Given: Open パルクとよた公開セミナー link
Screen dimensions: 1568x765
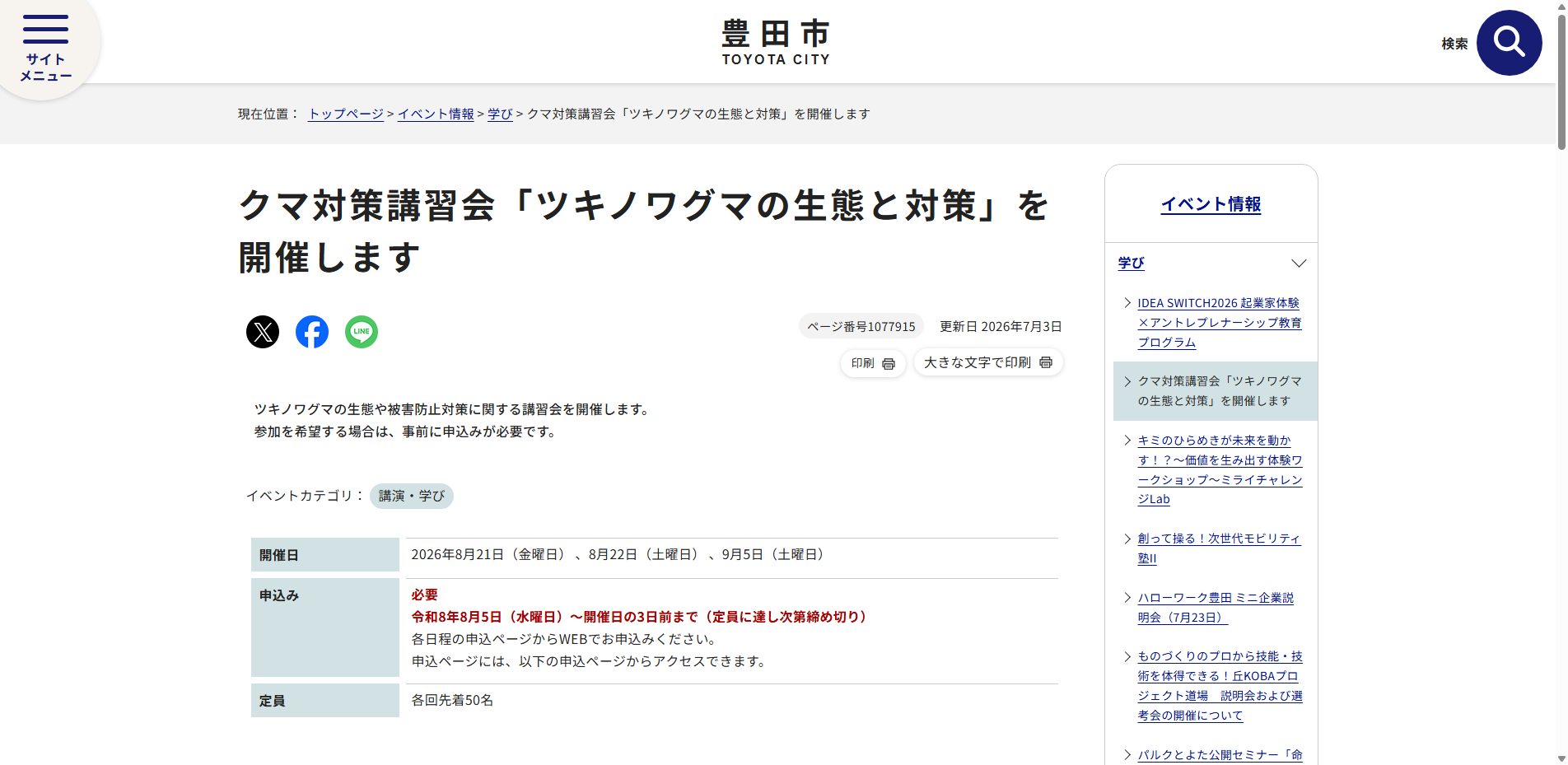Looking at the screenshot, I should [x=1220, y=755].
